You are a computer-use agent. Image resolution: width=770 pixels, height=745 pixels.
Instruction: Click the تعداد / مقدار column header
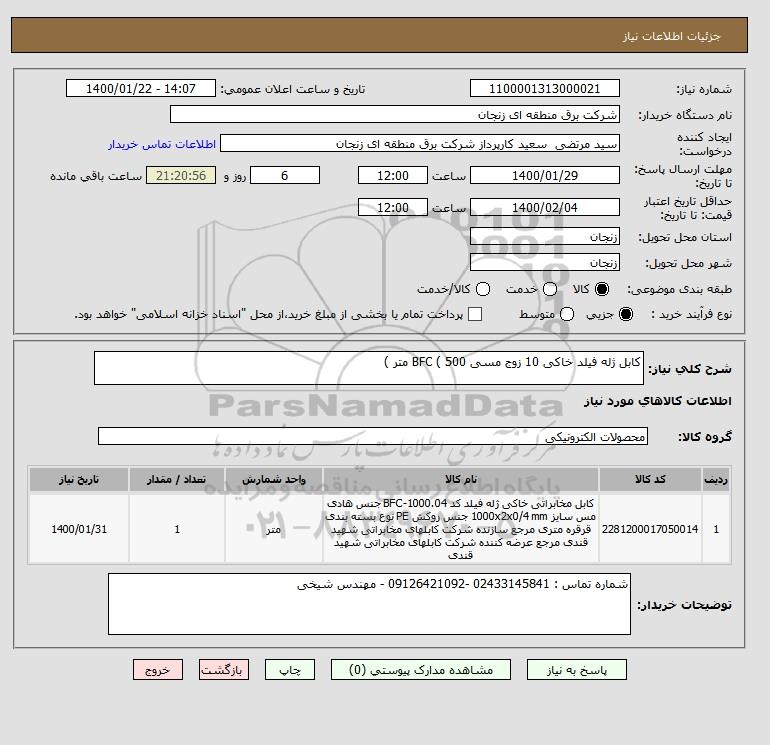[x=177, y=479]
